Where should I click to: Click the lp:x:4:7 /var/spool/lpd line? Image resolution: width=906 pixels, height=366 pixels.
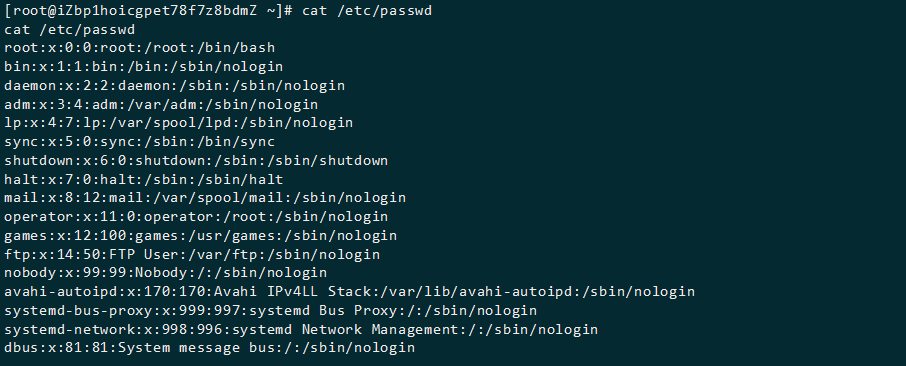179,123
